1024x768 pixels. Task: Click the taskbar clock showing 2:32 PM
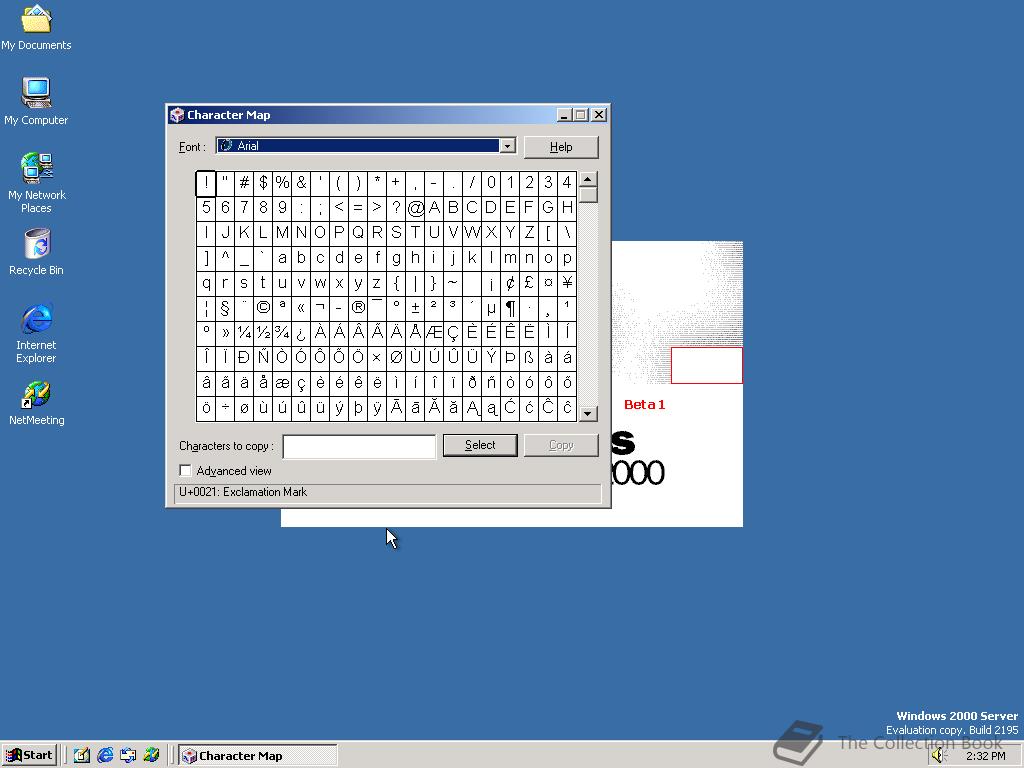point(986,756)
